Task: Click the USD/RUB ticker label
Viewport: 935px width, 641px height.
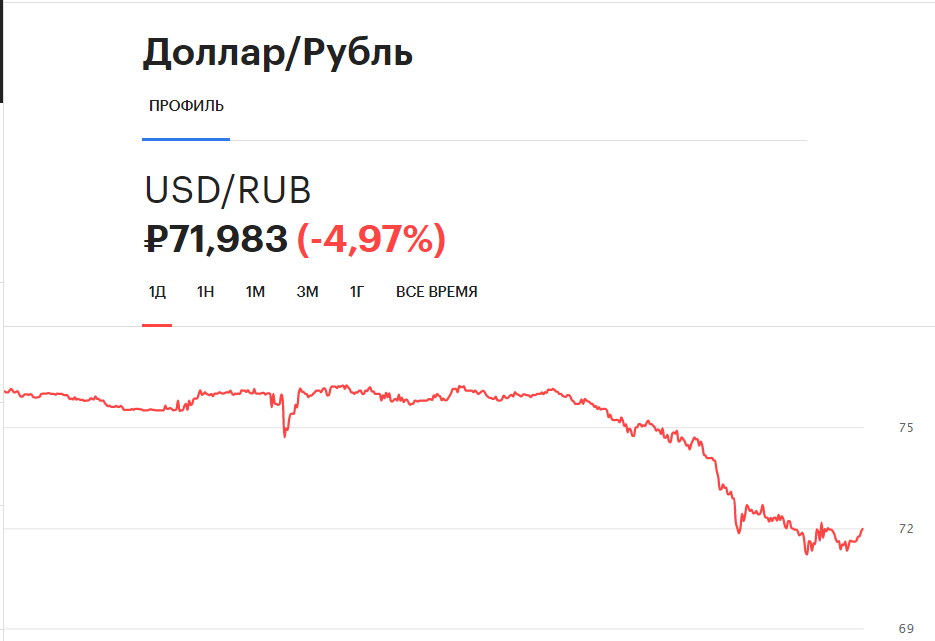Action: pos(228,190)
